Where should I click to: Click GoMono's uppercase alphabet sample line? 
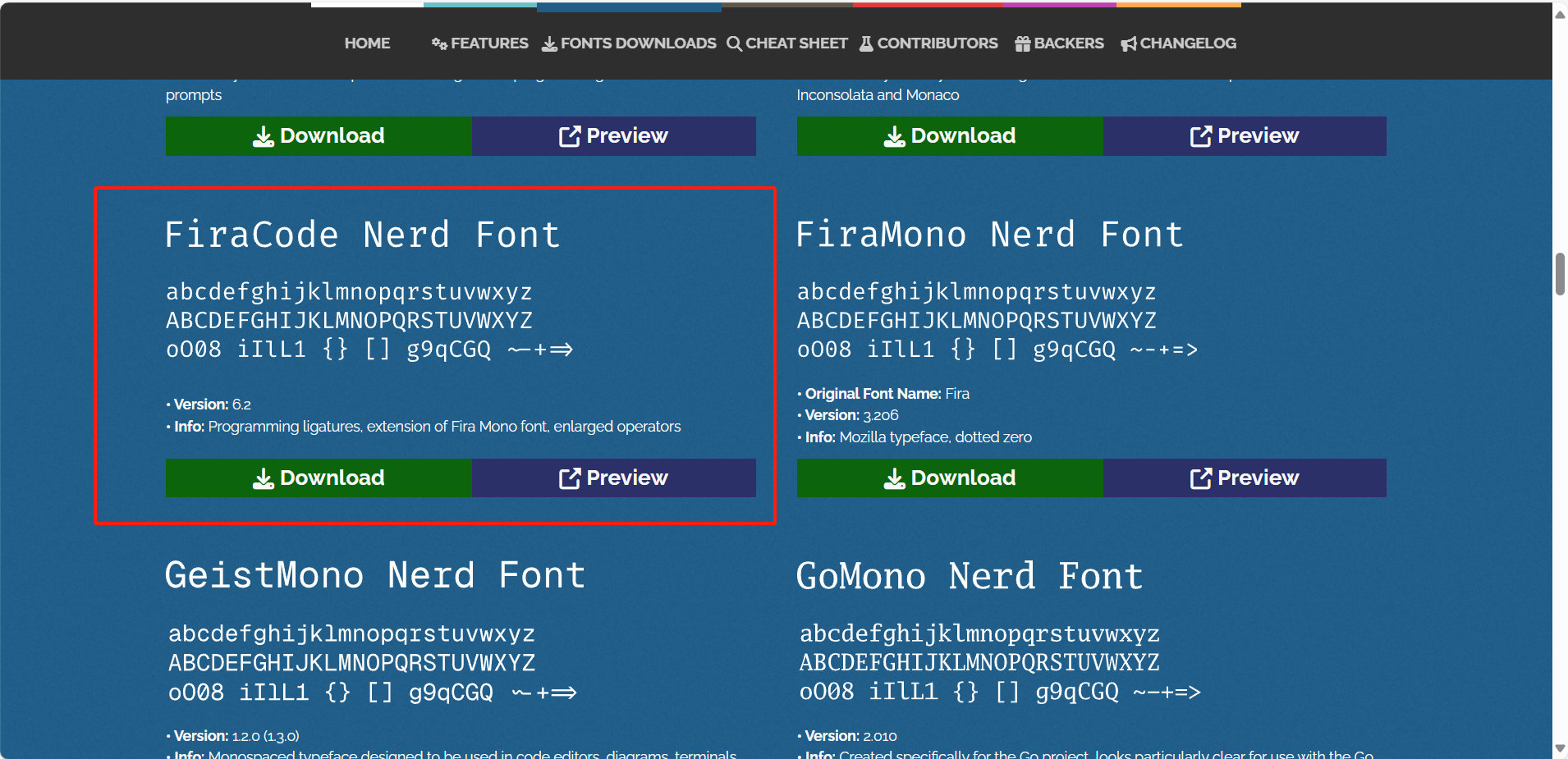pos(979,663)
